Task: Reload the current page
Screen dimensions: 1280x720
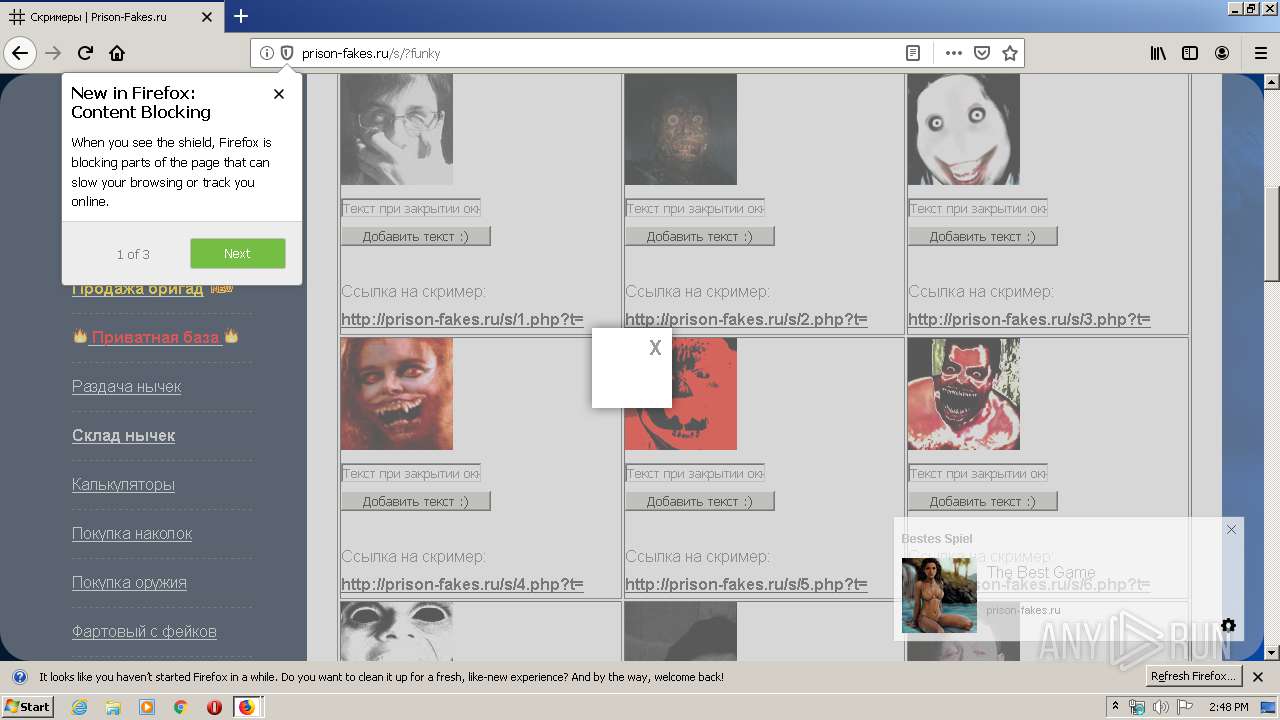Action: tap(85, 53)
